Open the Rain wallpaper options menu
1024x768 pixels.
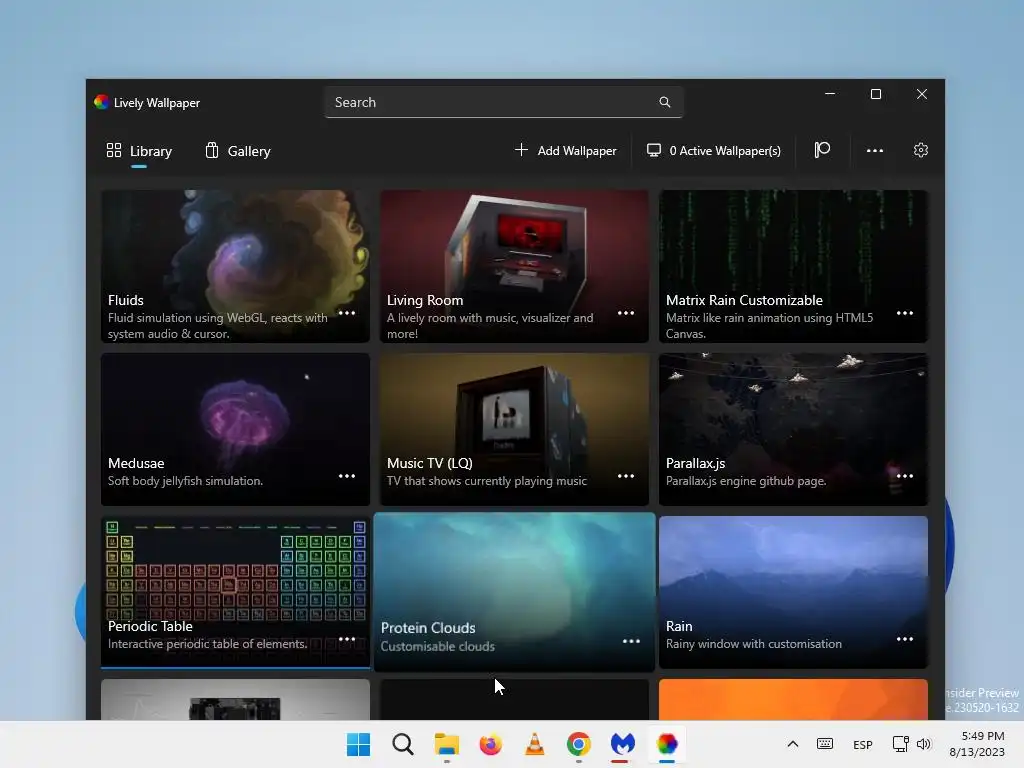[x=904, y=639]
